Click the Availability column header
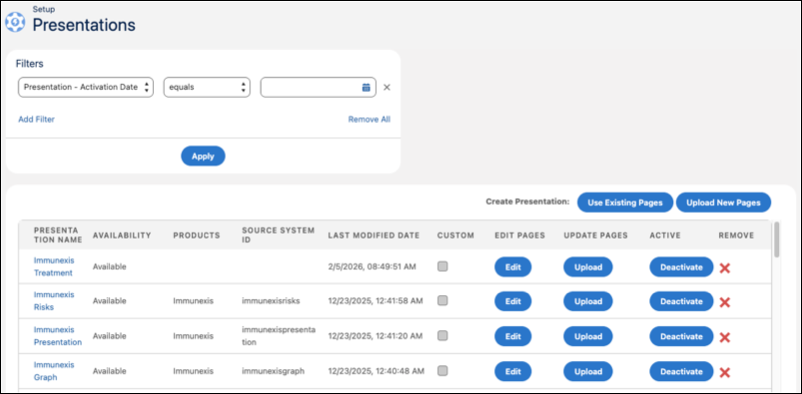Image resolution: width=802 pixels, height=394 pixels. click(x=122, y=235)
